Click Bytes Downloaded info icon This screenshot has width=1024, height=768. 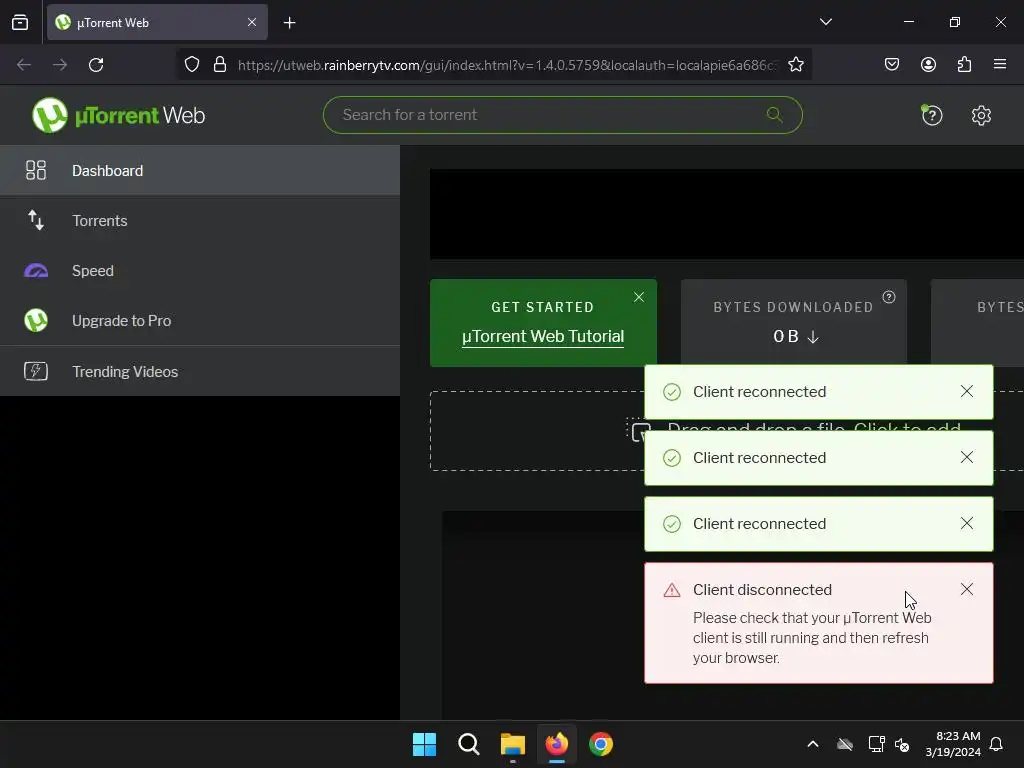click(x=889, y=297)
